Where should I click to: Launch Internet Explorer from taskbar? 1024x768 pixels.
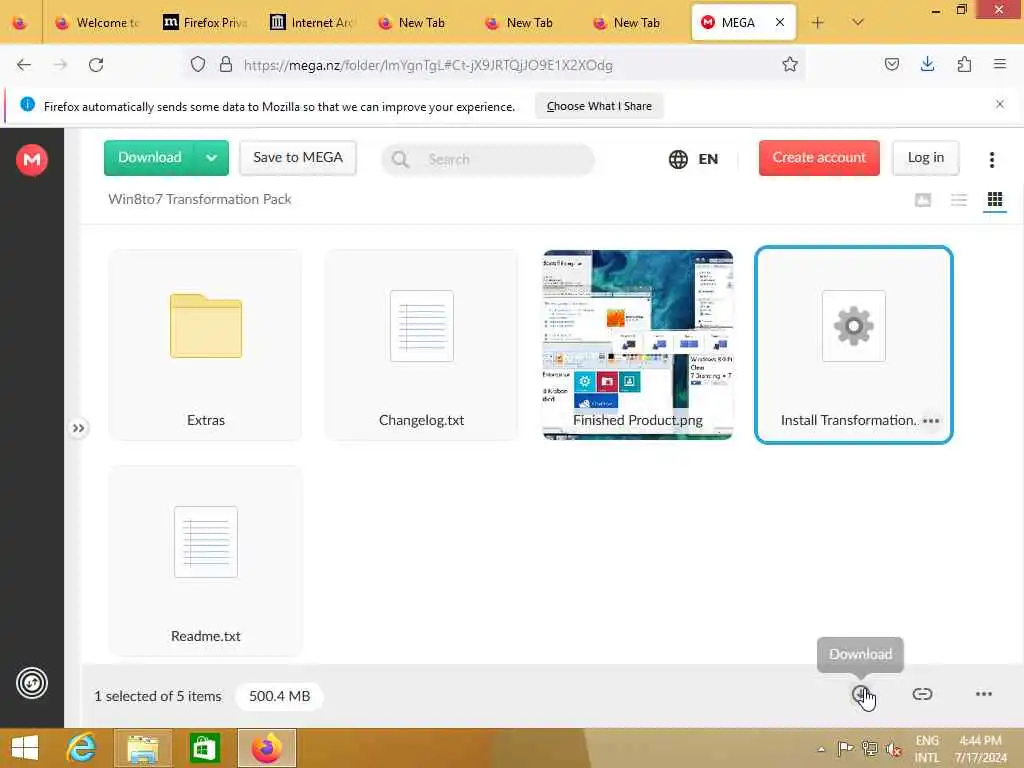pyautogui.click(x=82, y=748)
